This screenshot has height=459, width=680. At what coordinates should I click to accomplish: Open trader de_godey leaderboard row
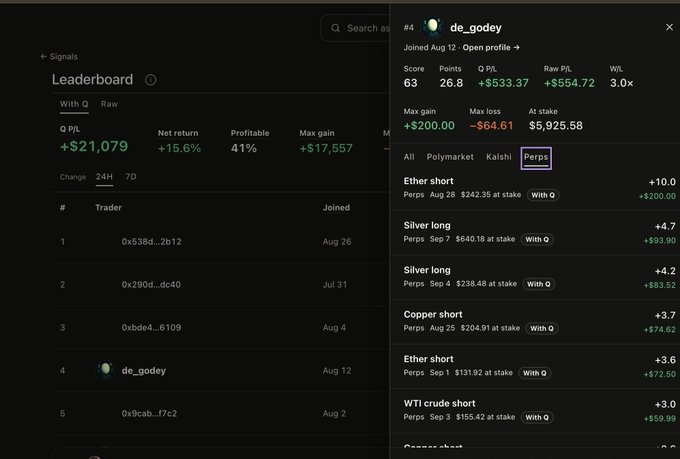(x=220, y=370)
